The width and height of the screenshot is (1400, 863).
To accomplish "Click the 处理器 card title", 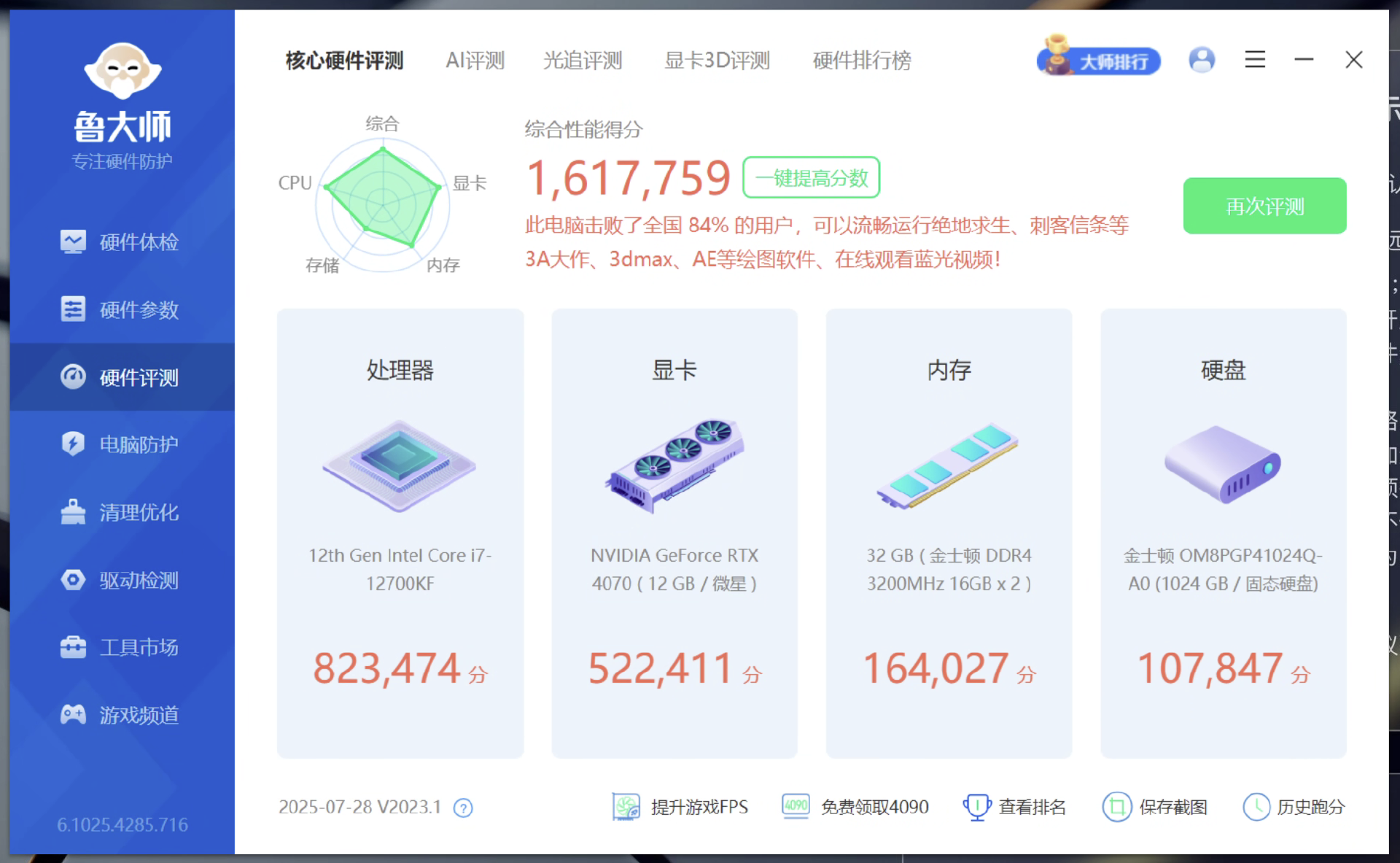I will click(x=400, y=371).
